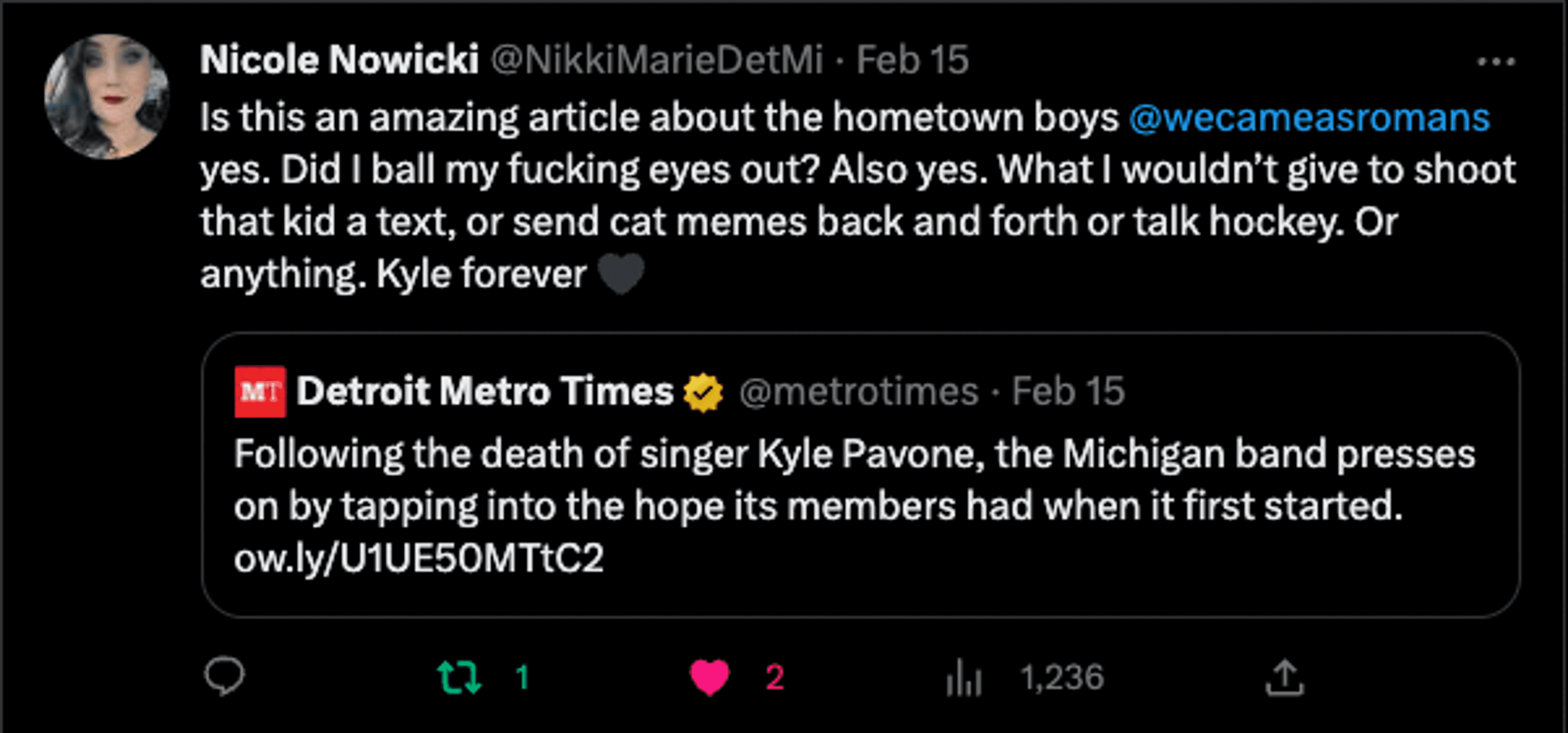Click the 1,236 views count
This screenshot has height=733, width=1568.
point(1062,677)
